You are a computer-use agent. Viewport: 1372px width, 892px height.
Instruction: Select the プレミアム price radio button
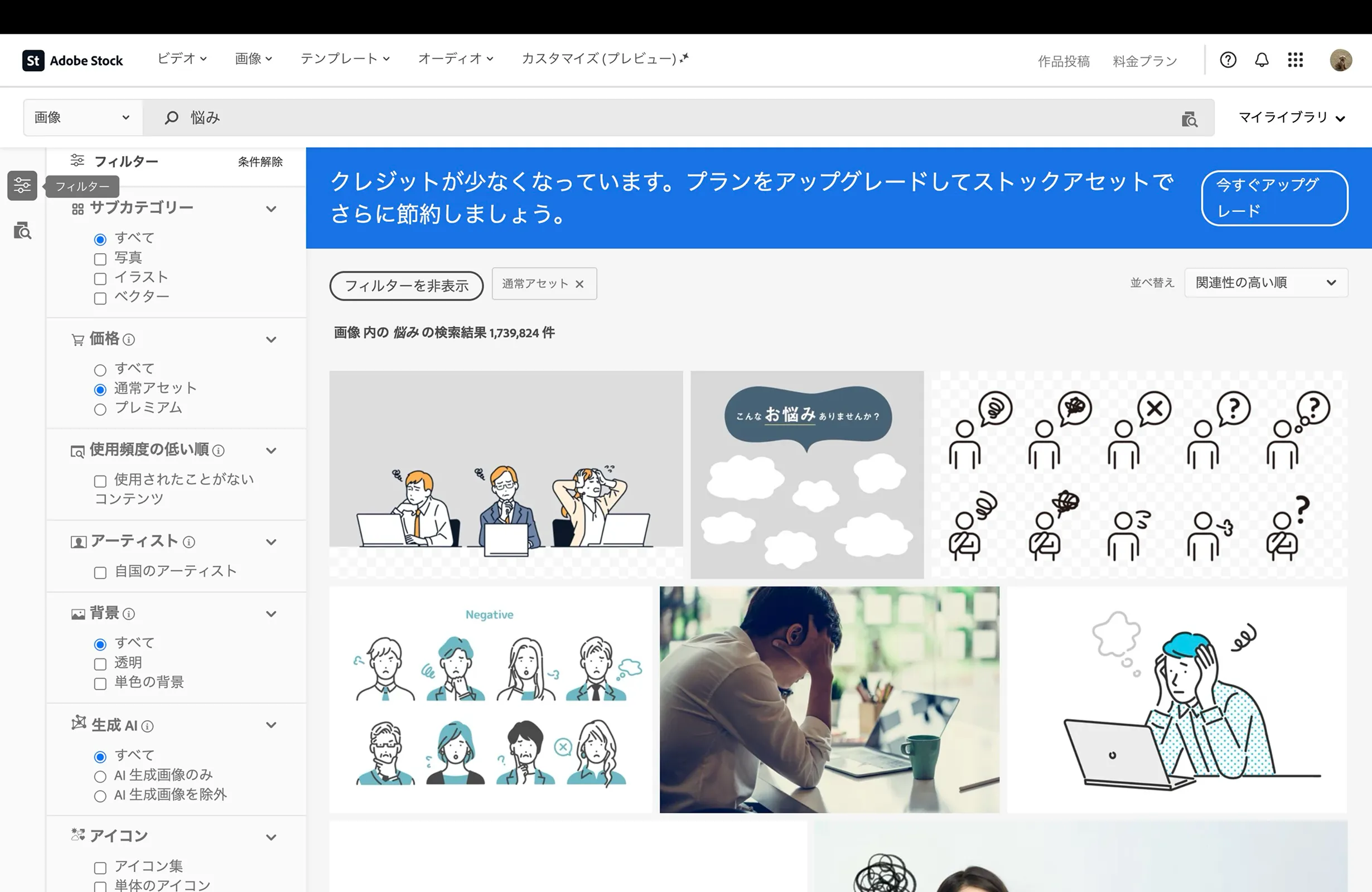[x=100, y=410]
